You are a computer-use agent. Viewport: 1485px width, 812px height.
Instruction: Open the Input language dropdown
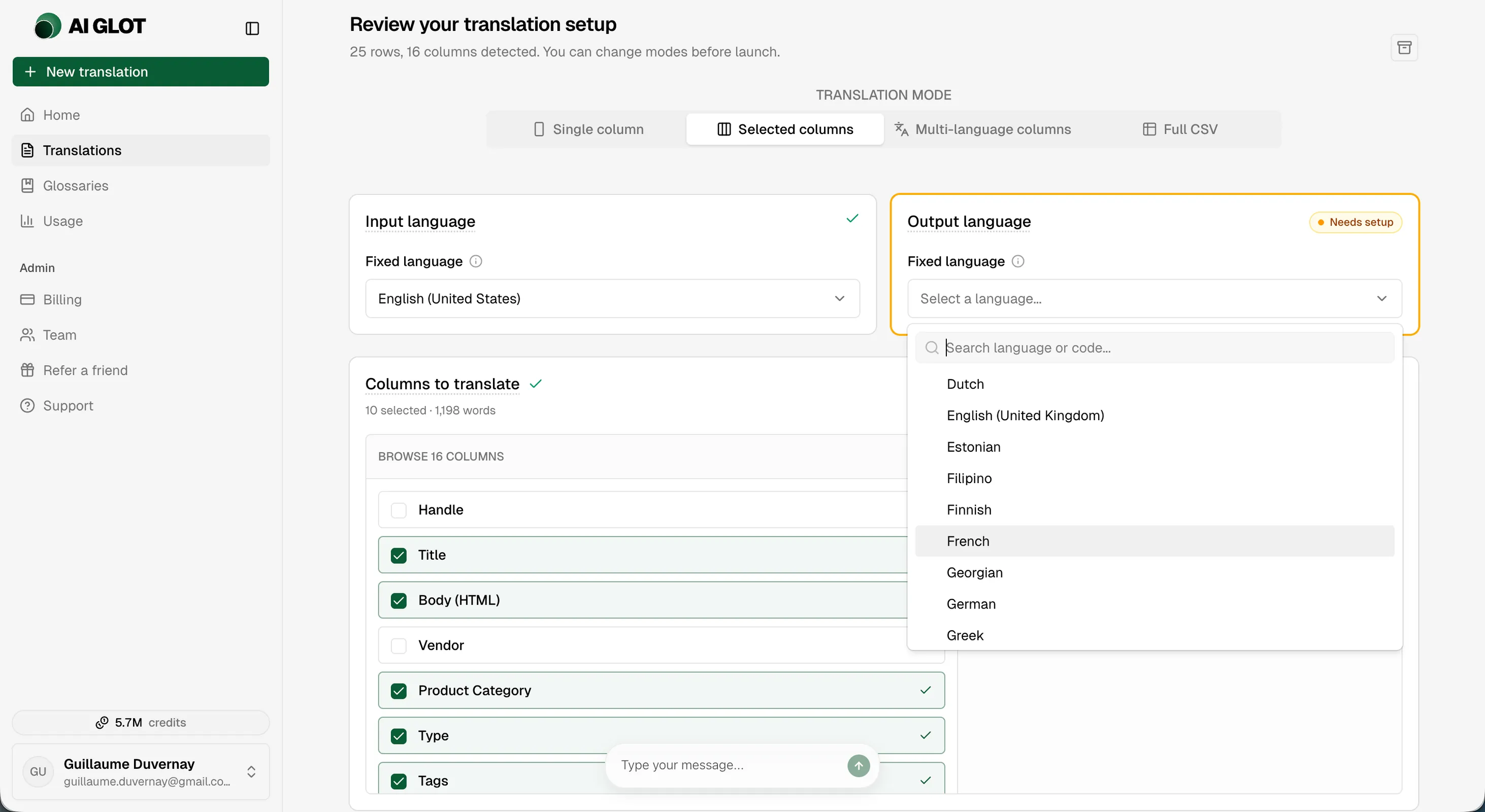pos(612,298)
